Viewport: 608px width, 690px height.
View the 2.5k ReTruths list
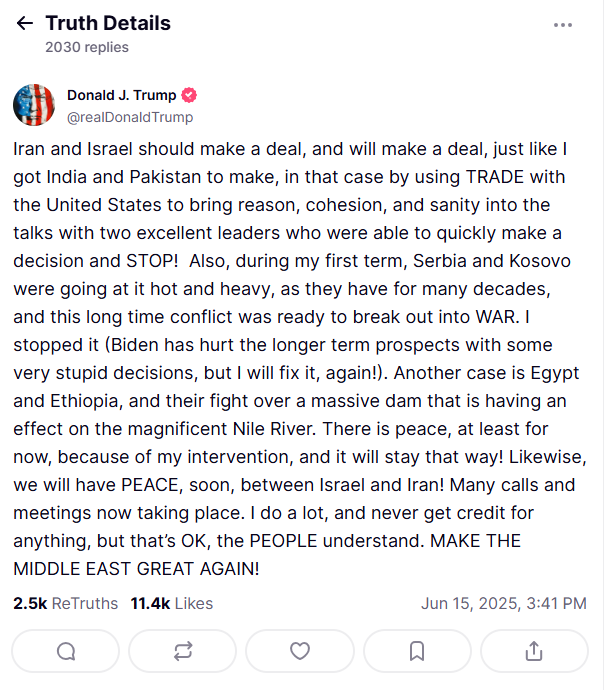(65, 603)
